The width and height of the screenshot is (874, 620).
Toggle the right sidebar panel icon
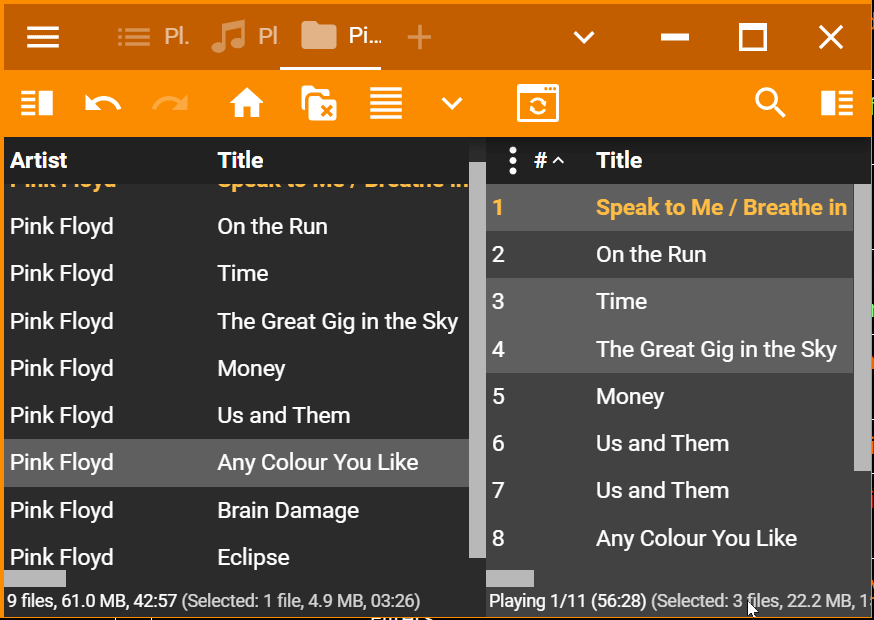[x=836, y=103]
